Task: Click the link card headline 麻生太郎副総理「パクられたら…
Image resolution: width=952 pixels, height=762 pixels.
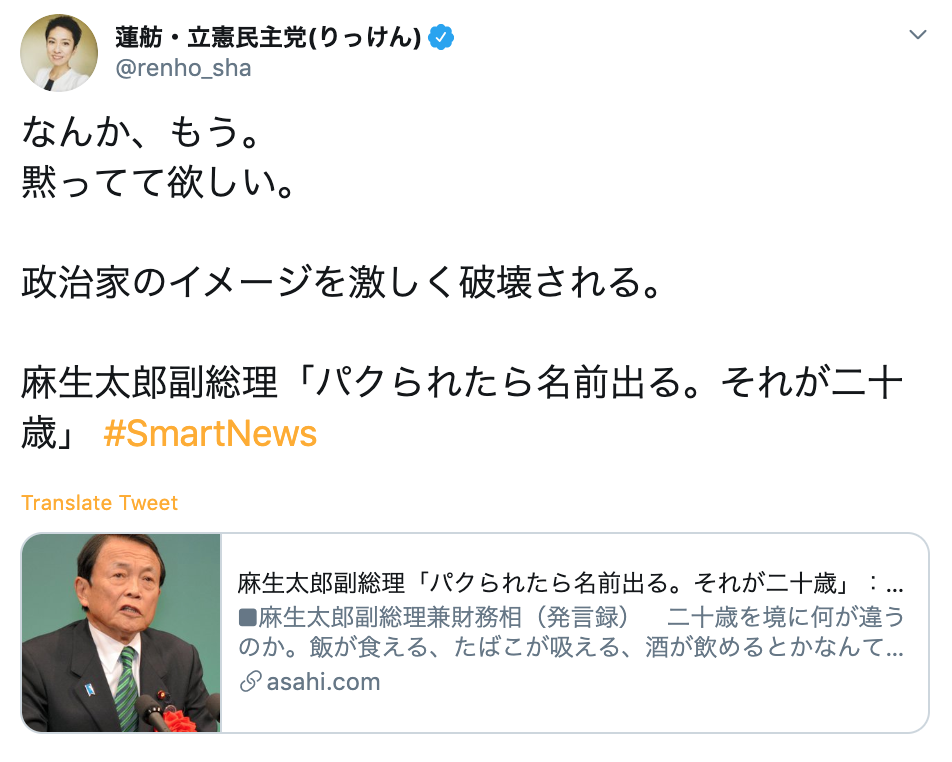Action: [x=570, y=583]
